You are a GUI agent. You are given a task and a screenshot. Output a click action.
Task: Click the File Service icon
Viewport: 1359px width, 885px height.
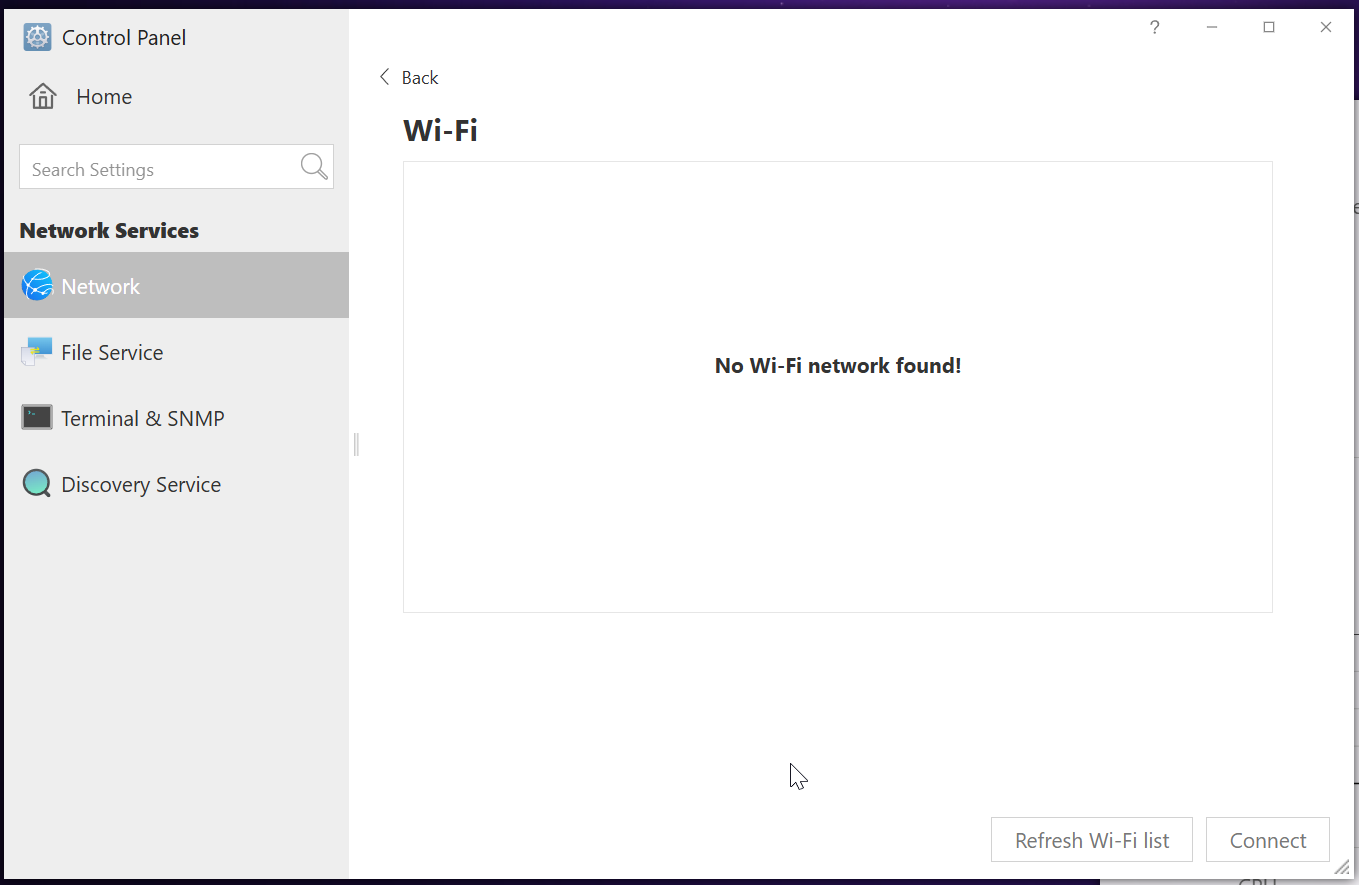point(37,352)
